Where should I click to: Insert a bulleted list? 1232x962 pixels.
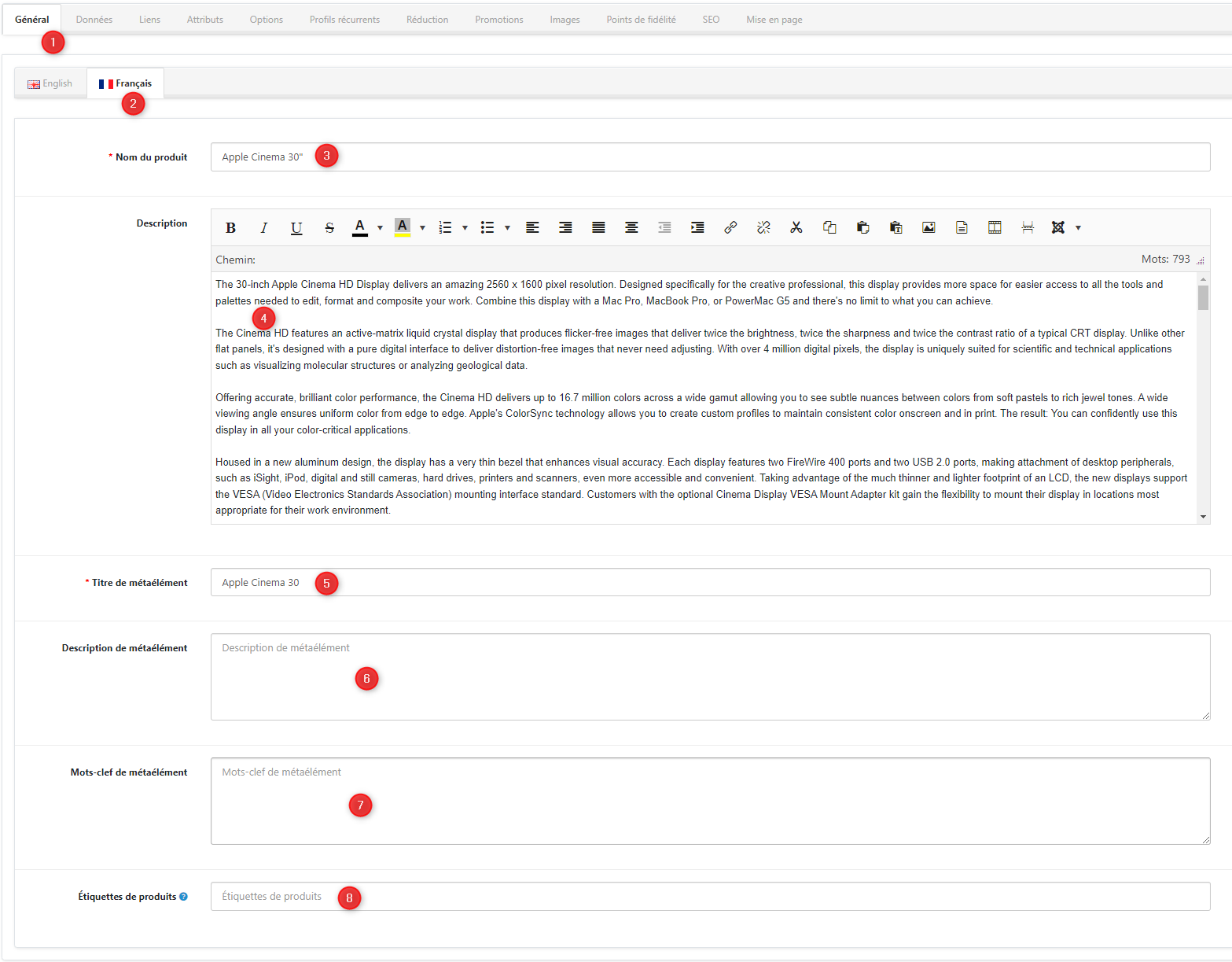[x=487, y=228]
